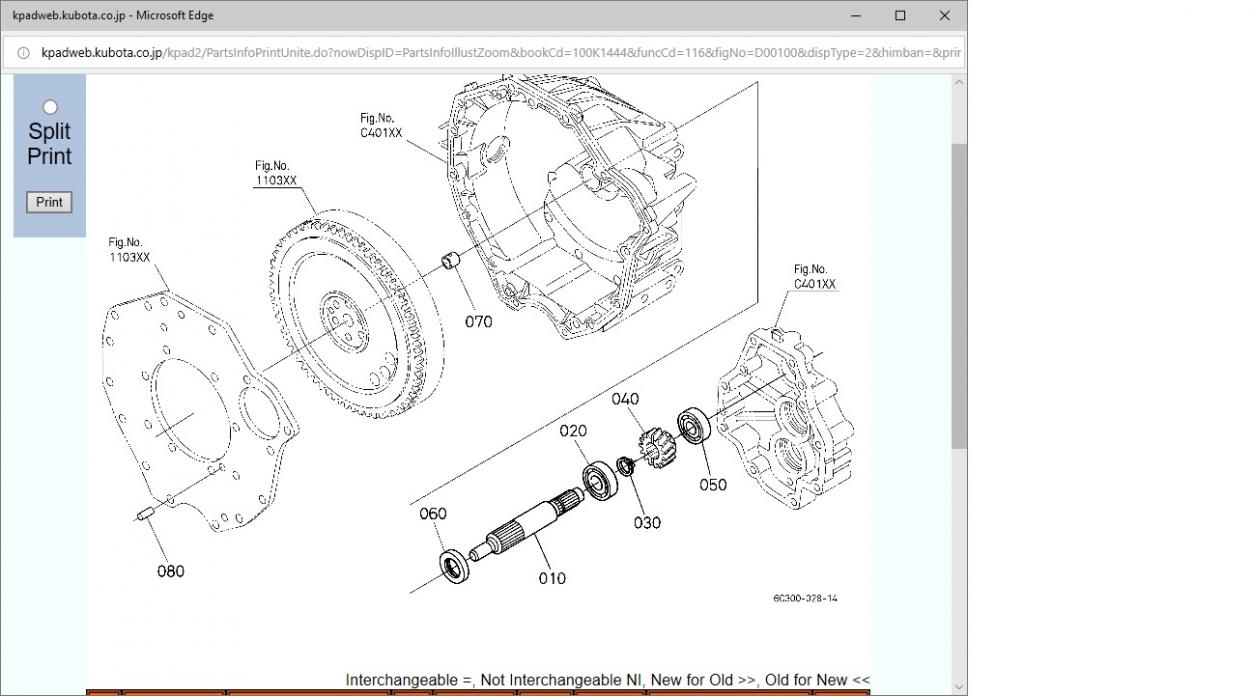This screenshot has height=696, width=1251.
Task: Select part label 040 near the gear
Action: tap(625, 399)
